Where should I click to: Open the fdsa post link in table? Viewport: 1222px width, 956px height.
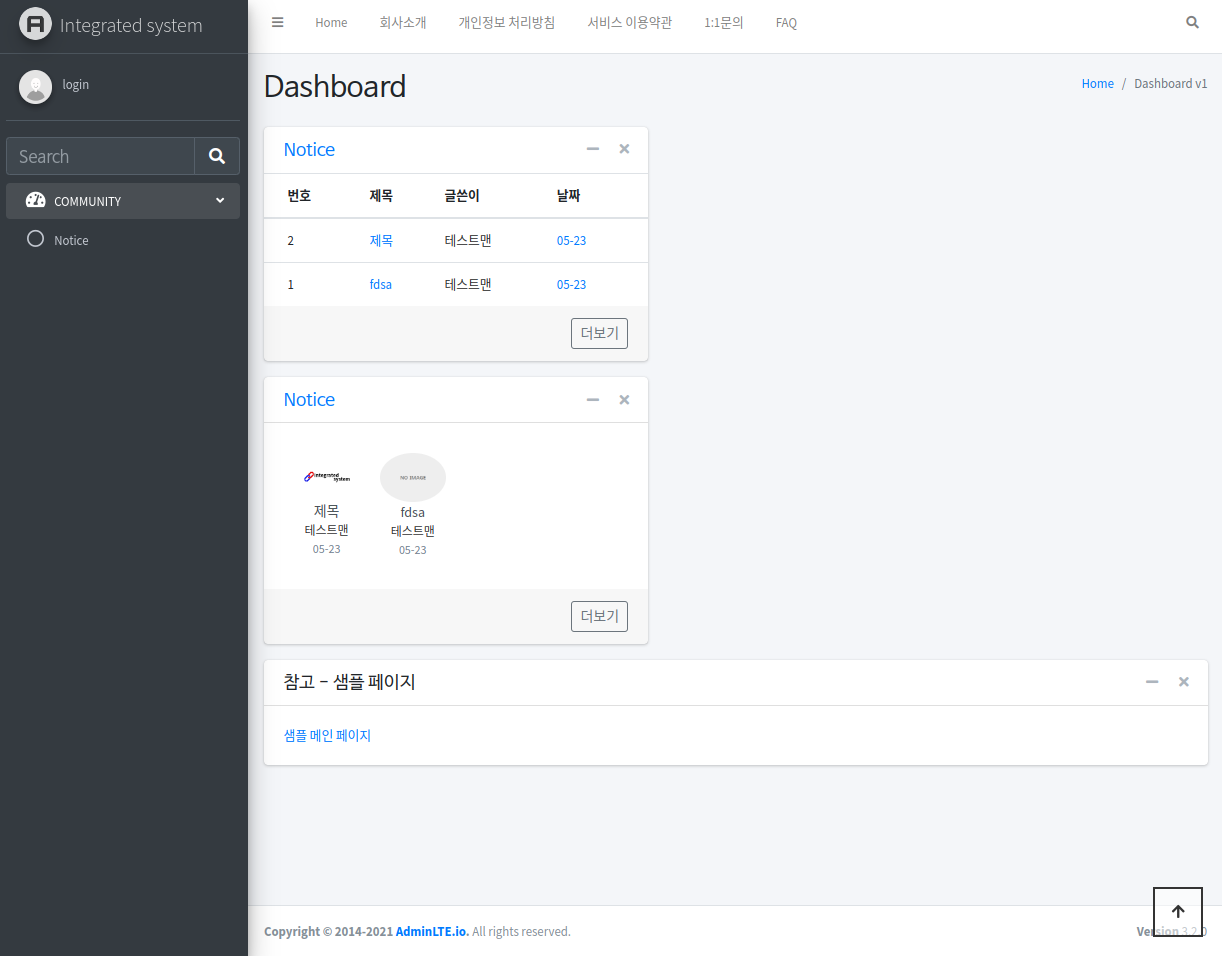(x=380, y=284)
